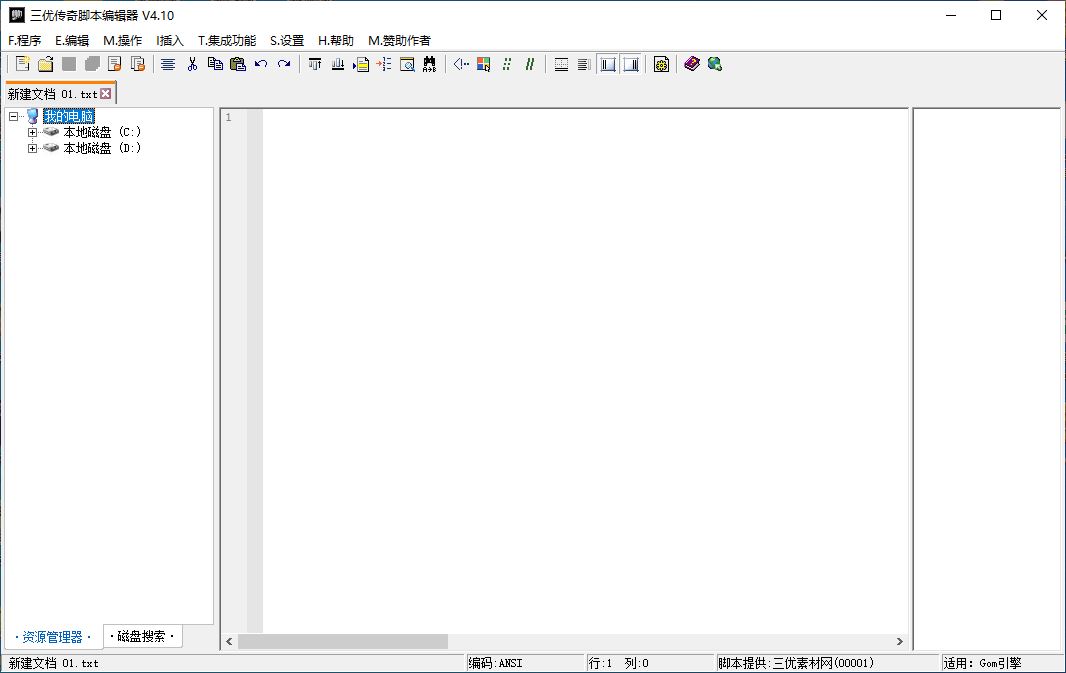
Task: Click the scissors cut icon
Action: (x=192, y=64)
